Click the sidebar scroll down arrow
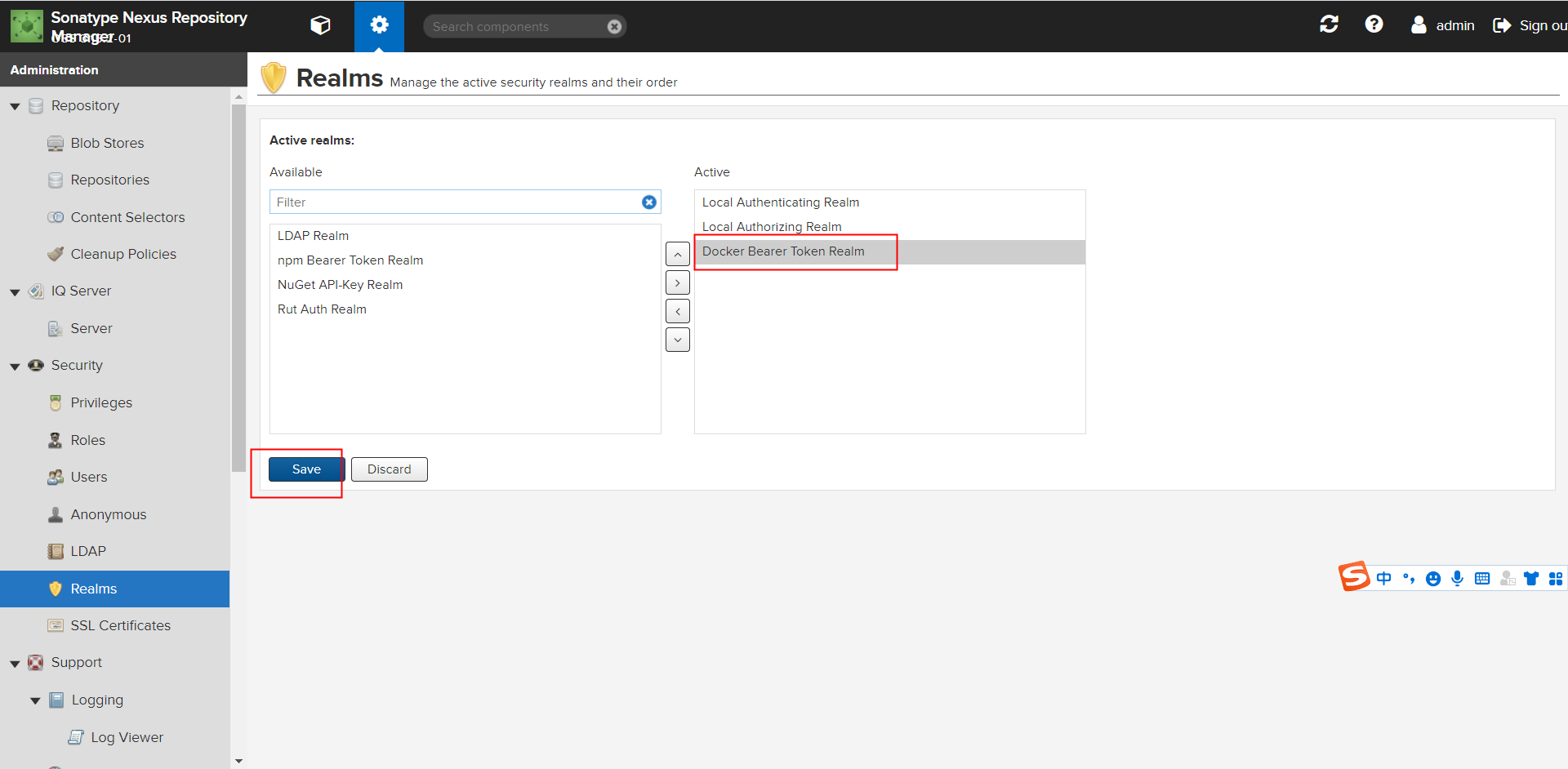1568x769 pixels. click(x=238, y=761)
